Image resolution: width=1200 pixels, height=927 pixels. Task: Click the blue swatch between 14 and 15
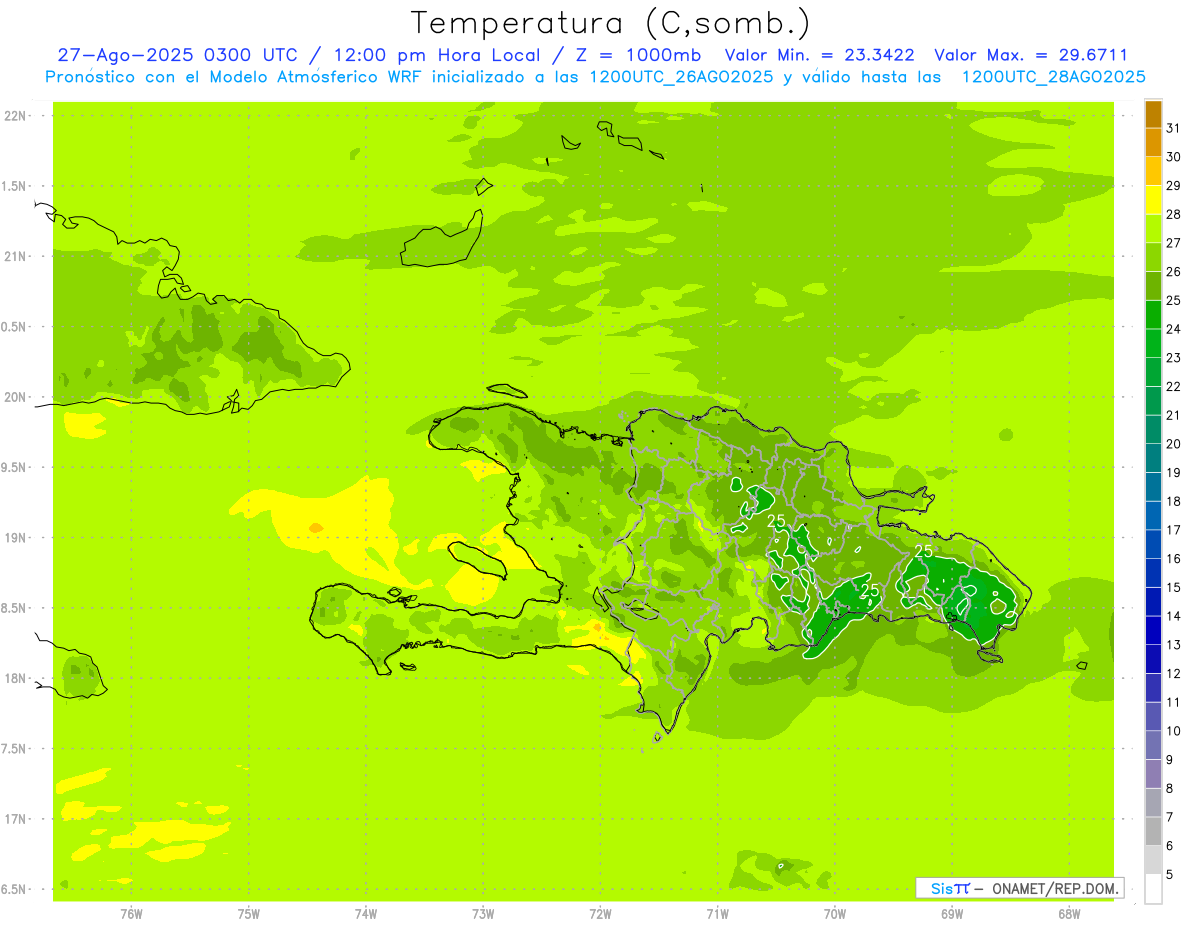coord(1153,602)
